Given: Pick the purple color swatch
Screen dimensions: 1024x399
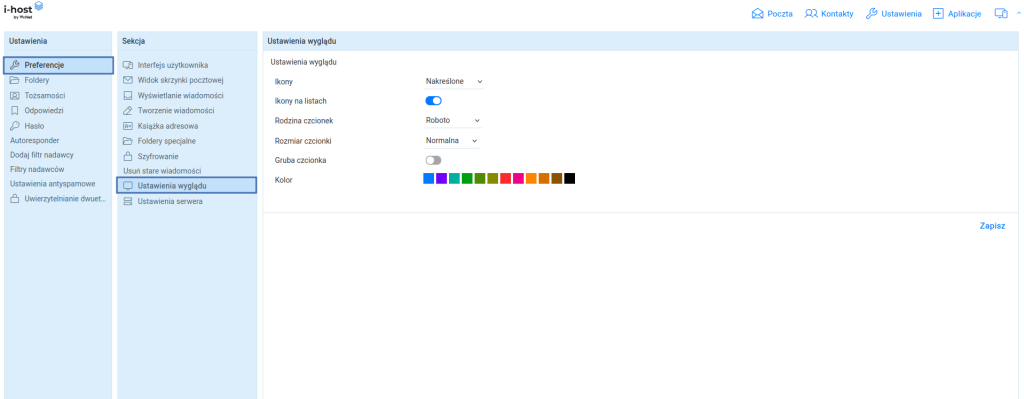Looking at the screenshot, I should (441, 178).
